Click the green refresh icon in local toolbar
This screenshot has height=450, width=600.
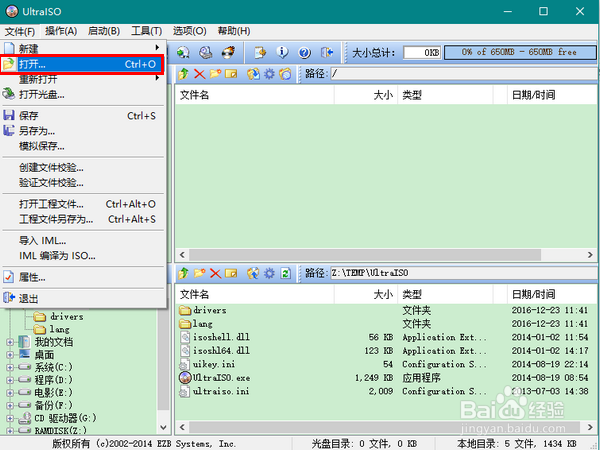285,273
